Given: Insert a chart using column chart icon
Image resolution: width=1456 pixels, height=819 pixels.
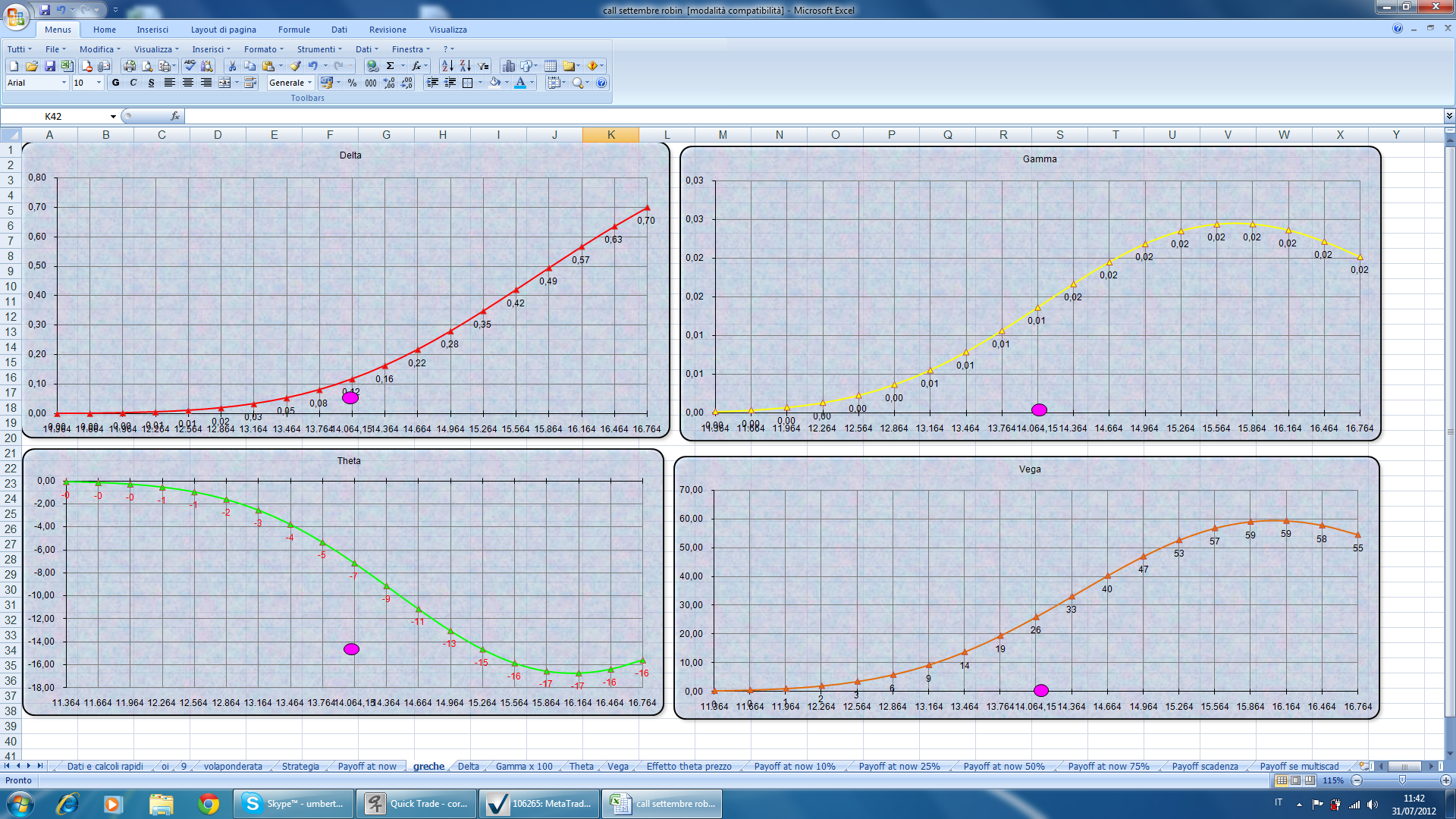Looking at the screenshot, I should tap(509, 66).
